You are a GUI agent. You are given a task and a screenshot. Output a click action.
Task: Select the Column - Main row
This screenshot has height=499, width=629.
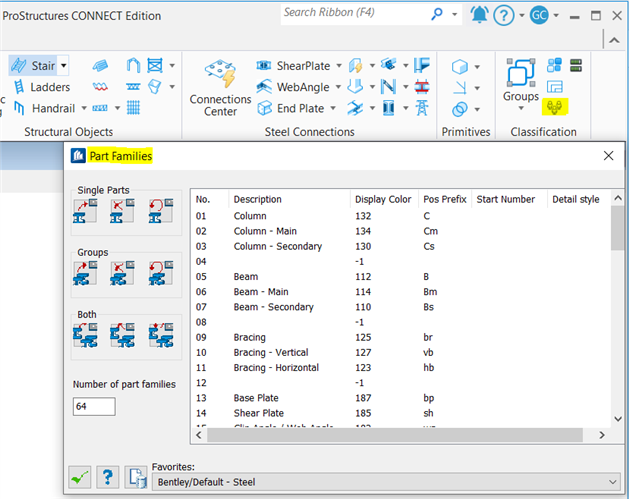pyautogui.click(x=401, y=231)
